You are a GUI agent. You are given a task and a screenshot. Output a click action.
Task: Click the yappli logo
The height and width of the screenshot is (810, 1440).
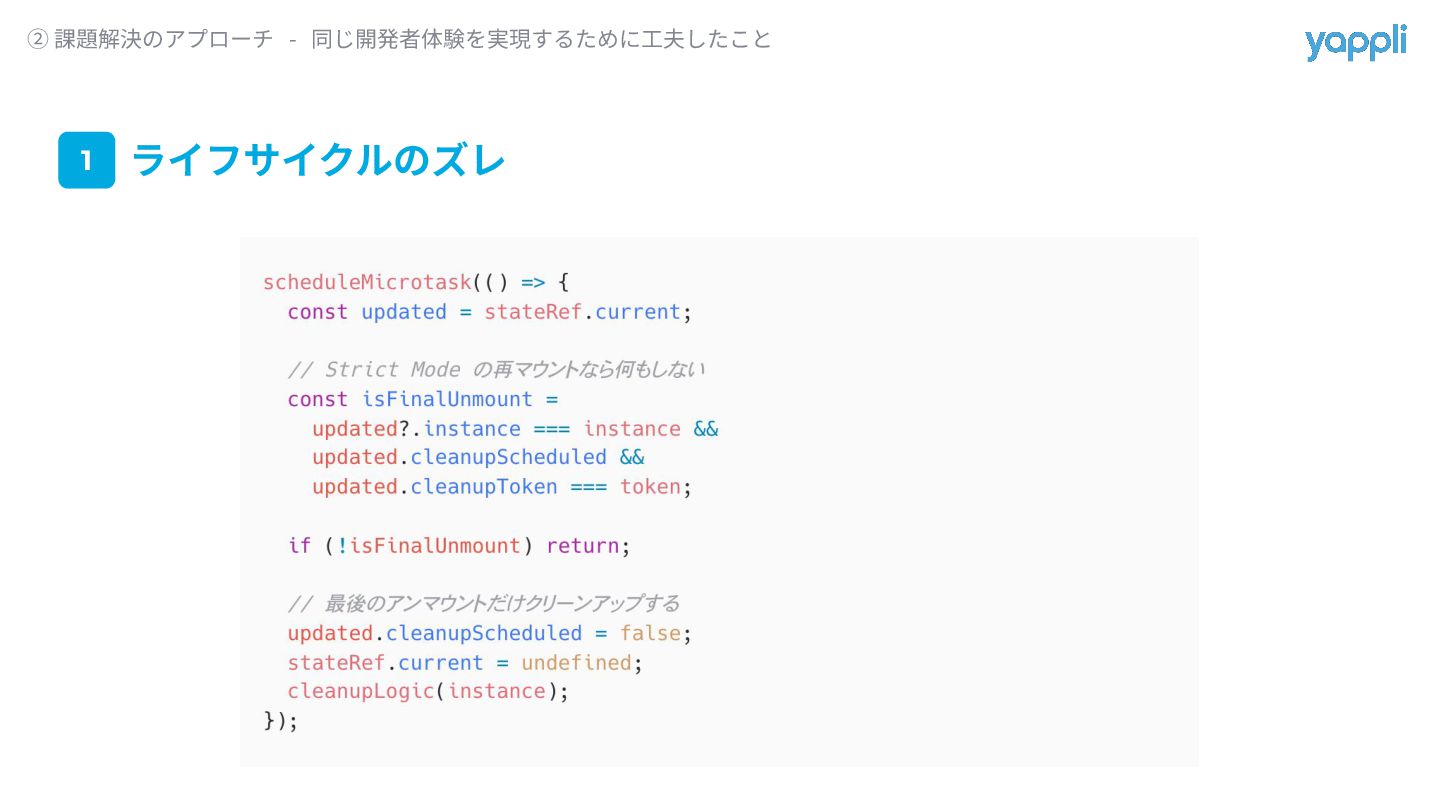[x=1355, y=43]
